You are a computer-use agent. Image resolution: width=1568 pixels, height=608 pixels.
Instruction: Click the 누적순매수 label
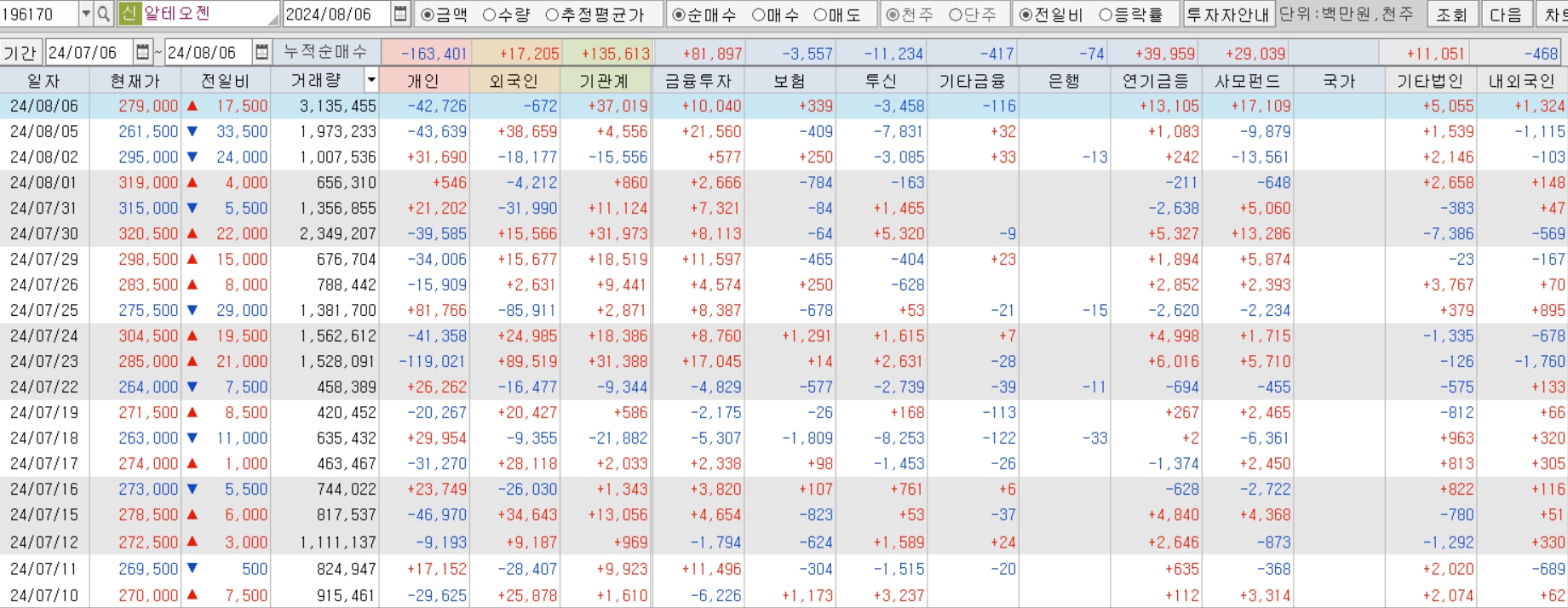(x=325, y=53)
